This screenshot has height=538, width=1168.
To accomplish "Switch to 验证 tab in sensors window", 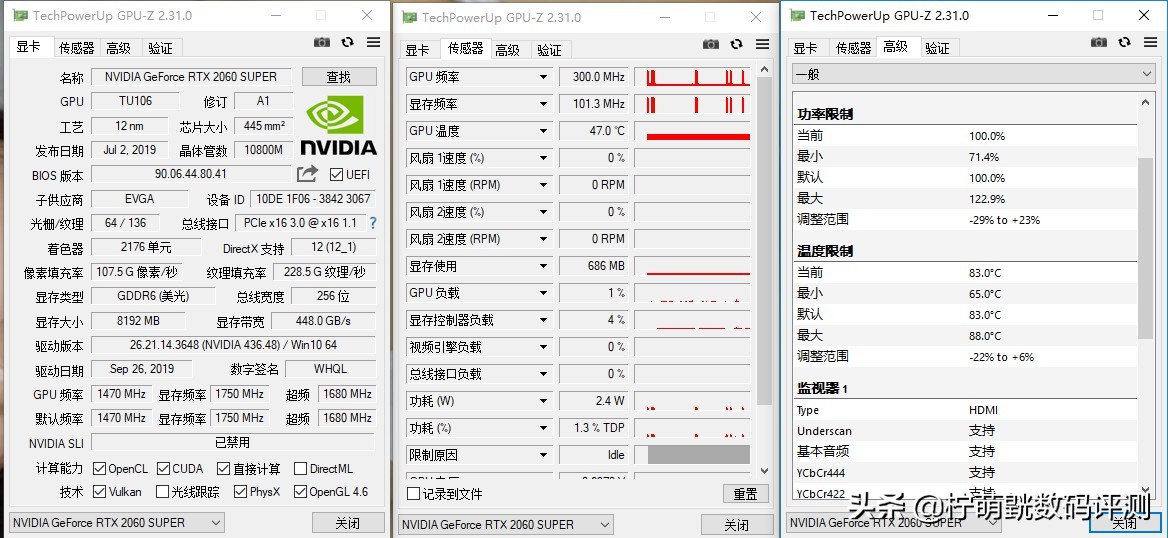I will tap(549, 50).
